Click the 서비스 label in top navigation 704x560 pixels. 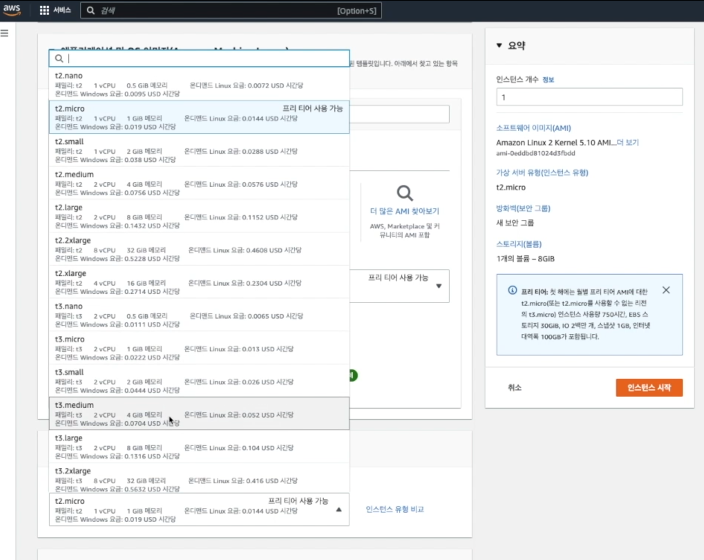tap(62, 10)
